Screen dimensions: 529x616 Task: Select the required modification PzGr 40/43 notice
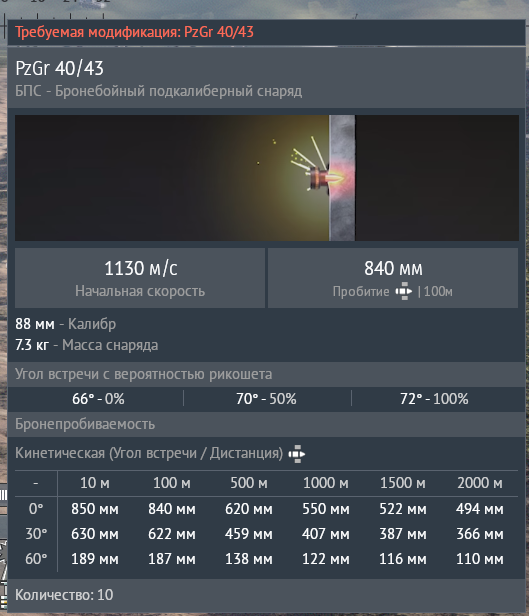click(135, 32)
